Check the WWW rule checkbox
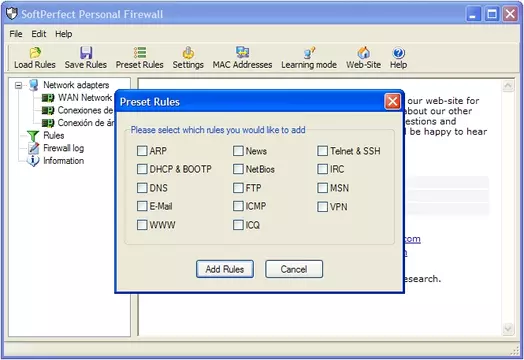This screenshot has width=524, height=360. [x=142, y=225]
